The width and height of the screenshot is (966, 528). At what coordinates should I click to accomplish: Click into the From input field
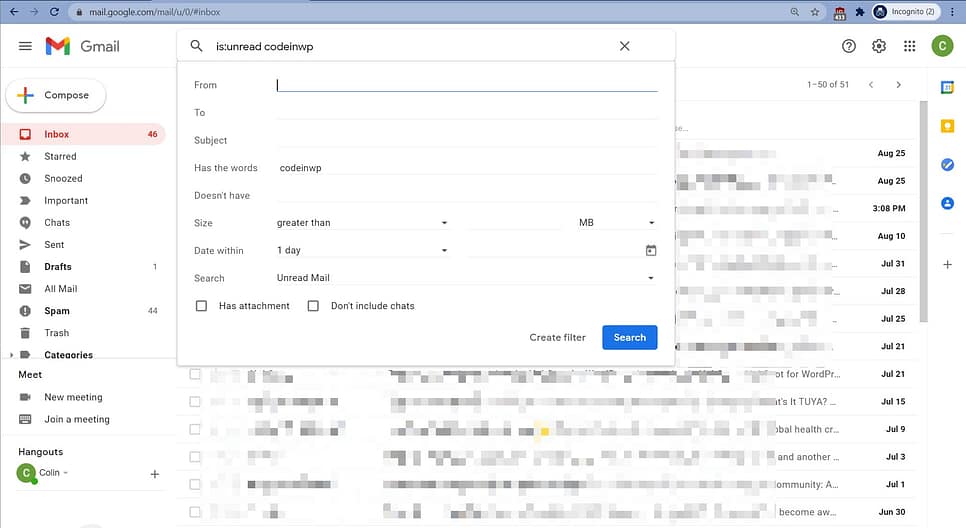pos(466,85)
